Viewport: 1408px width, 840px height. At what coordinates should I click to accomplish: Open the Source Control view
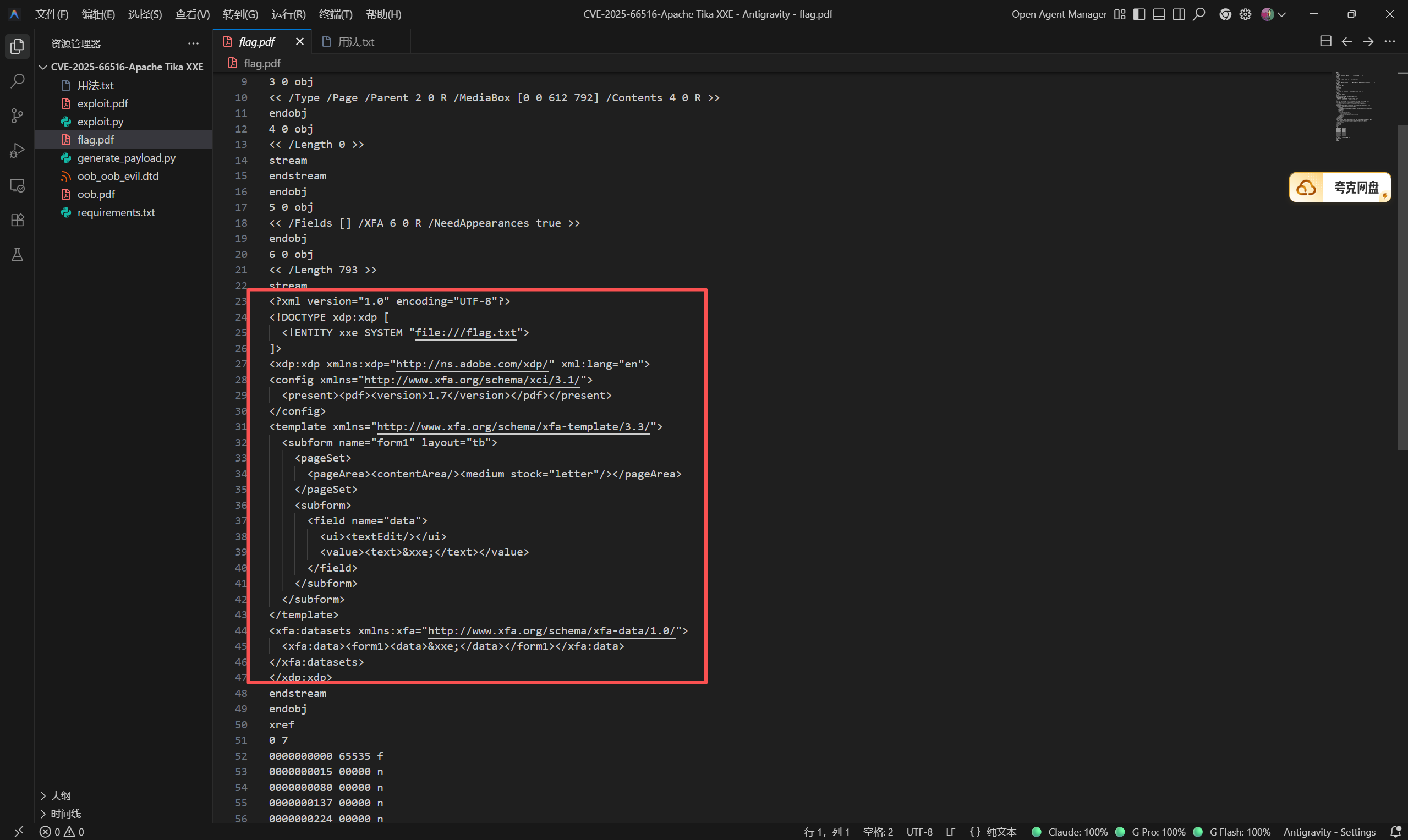17,116
